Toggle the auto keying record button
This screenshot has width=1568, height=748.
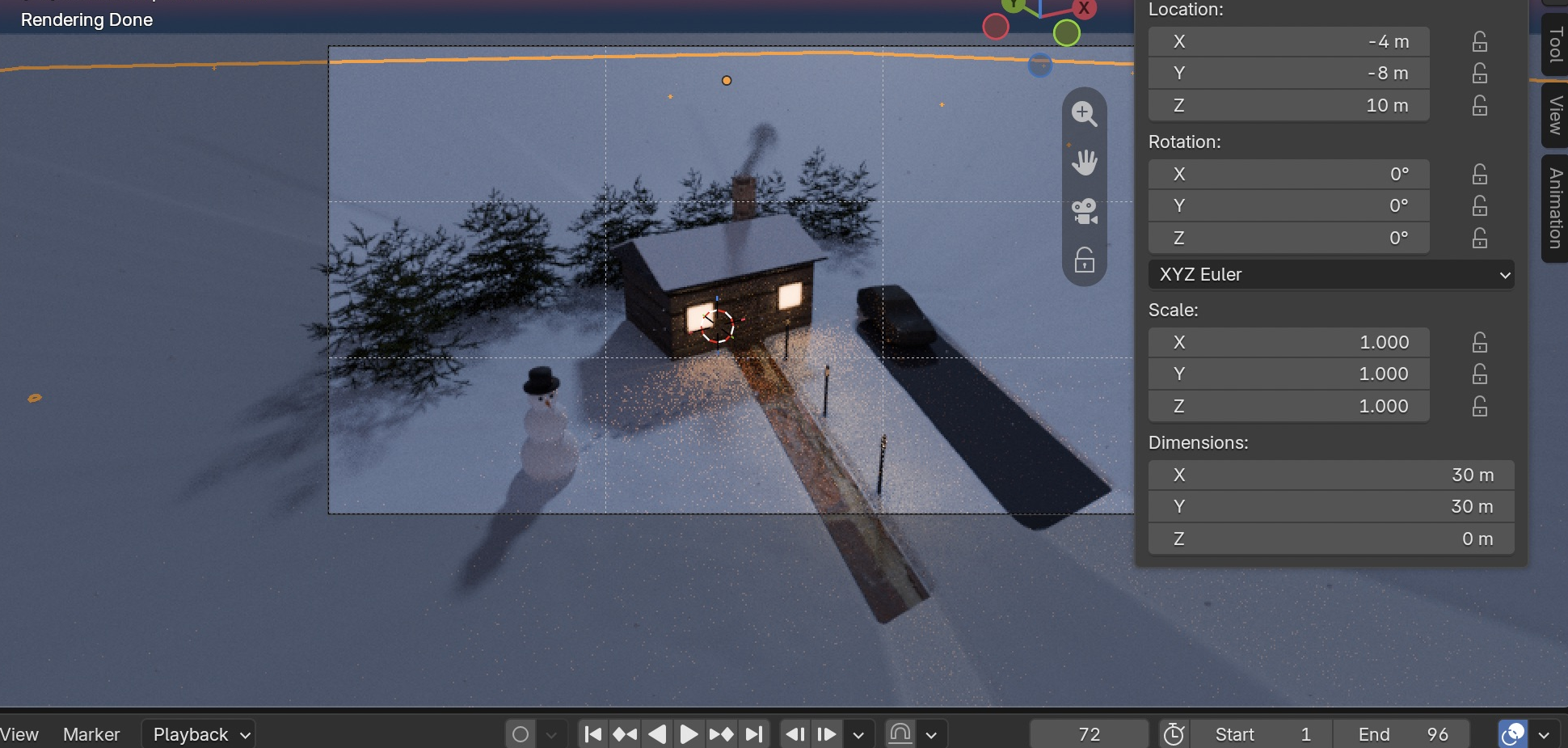pos(521,734)
